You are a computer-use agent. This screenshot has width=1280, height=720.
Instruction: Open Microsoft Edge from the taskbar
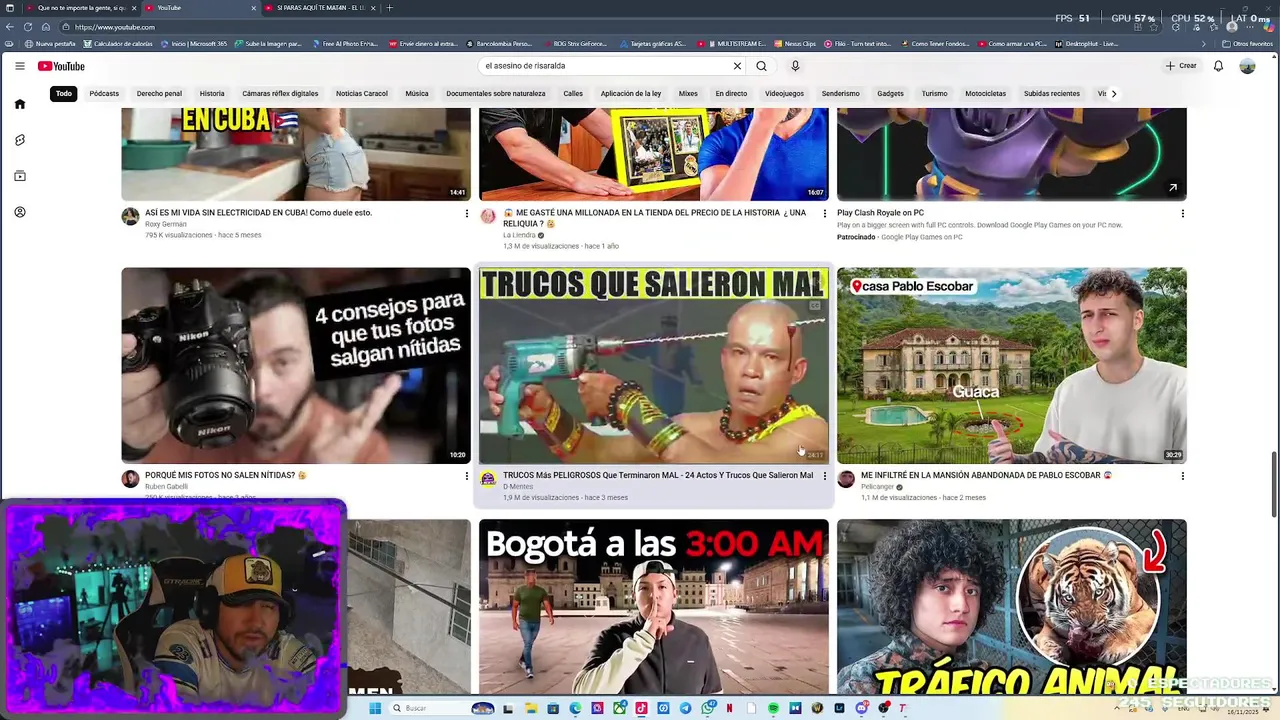[x=575, y=708]
